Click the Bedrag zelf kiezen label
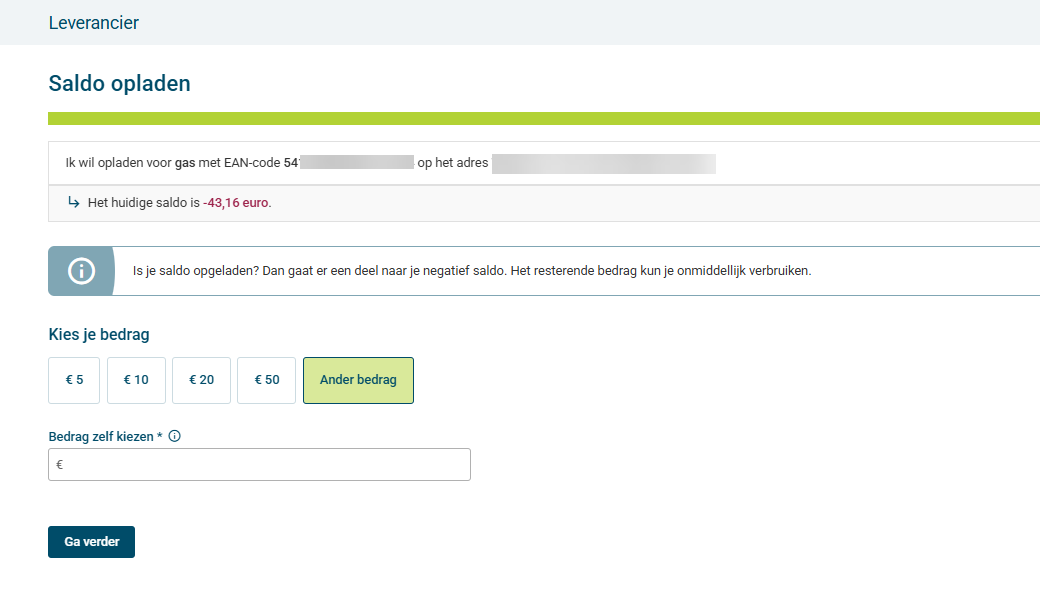1040x615 pixels. (x=105, y=436)
